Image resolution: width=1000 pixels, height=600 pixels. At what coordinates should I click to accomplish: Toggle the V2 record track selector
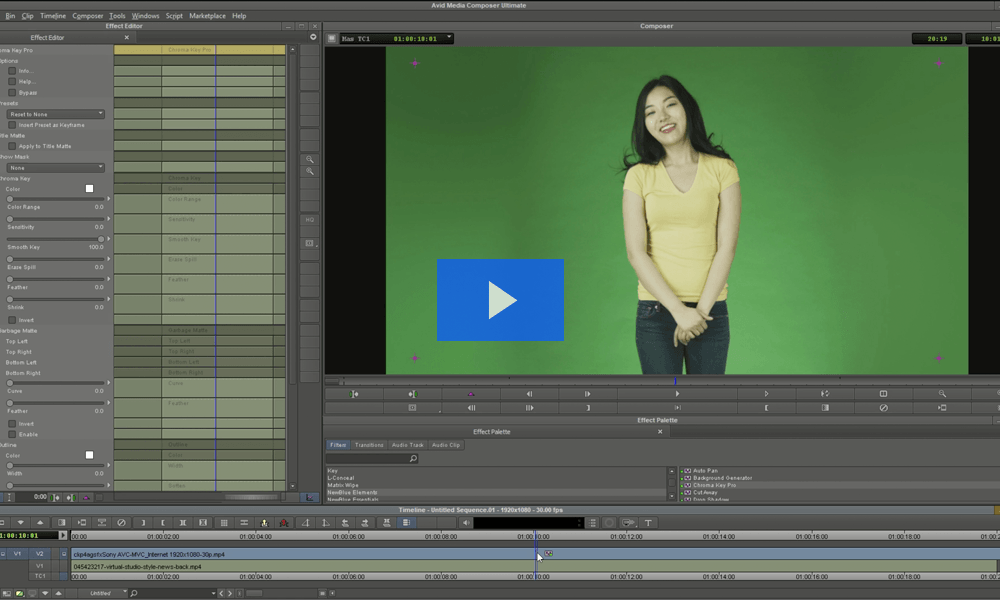[x=40, y=554]
